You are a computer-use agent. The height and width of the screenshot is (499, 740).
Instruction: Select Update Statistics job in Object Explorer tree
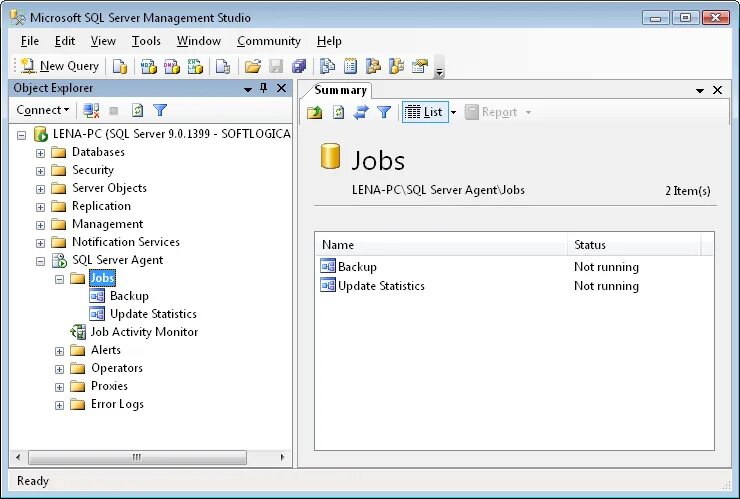tap(153, 314)
